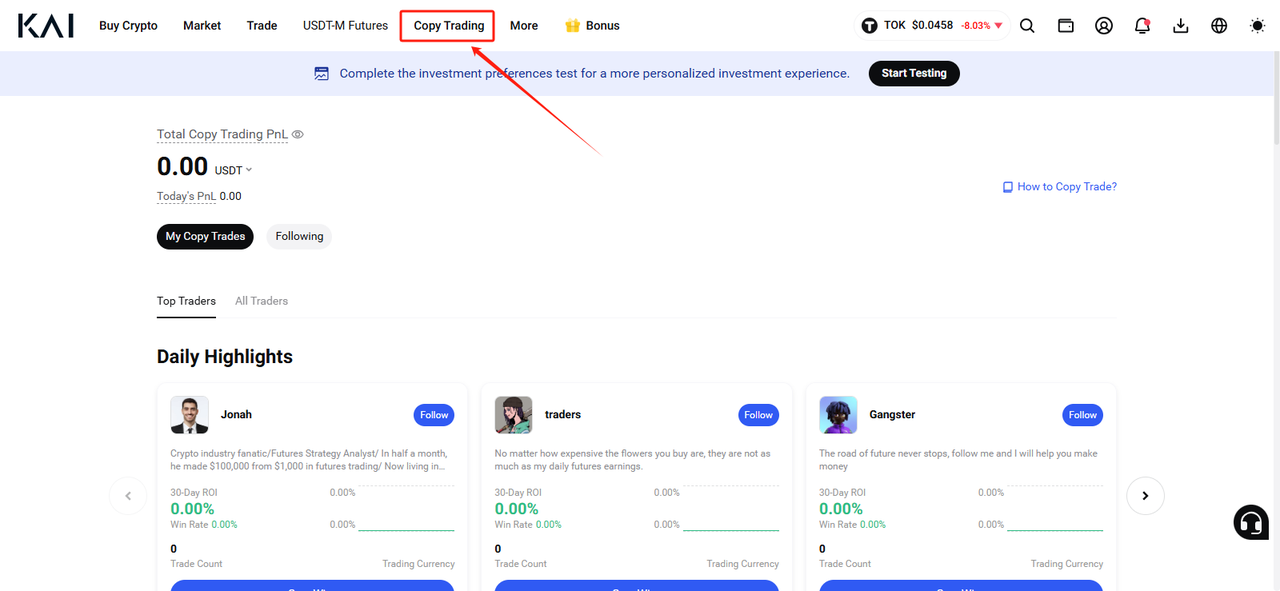Click Total Copy Trading PnL label
This screenshot has height=591, width=1280.
pos(222,134)
